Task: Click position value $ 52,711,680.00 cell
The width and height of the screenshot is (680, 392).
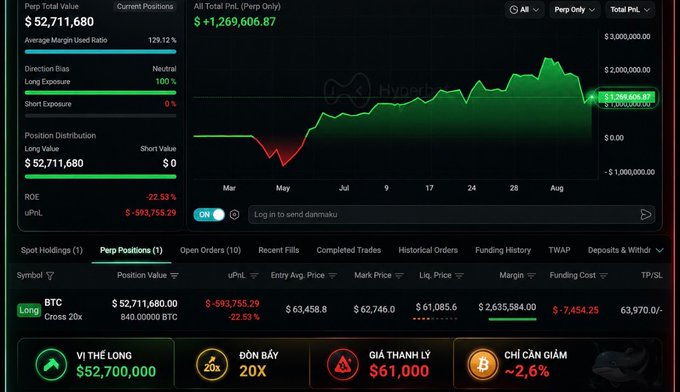Action: [144, 304]
